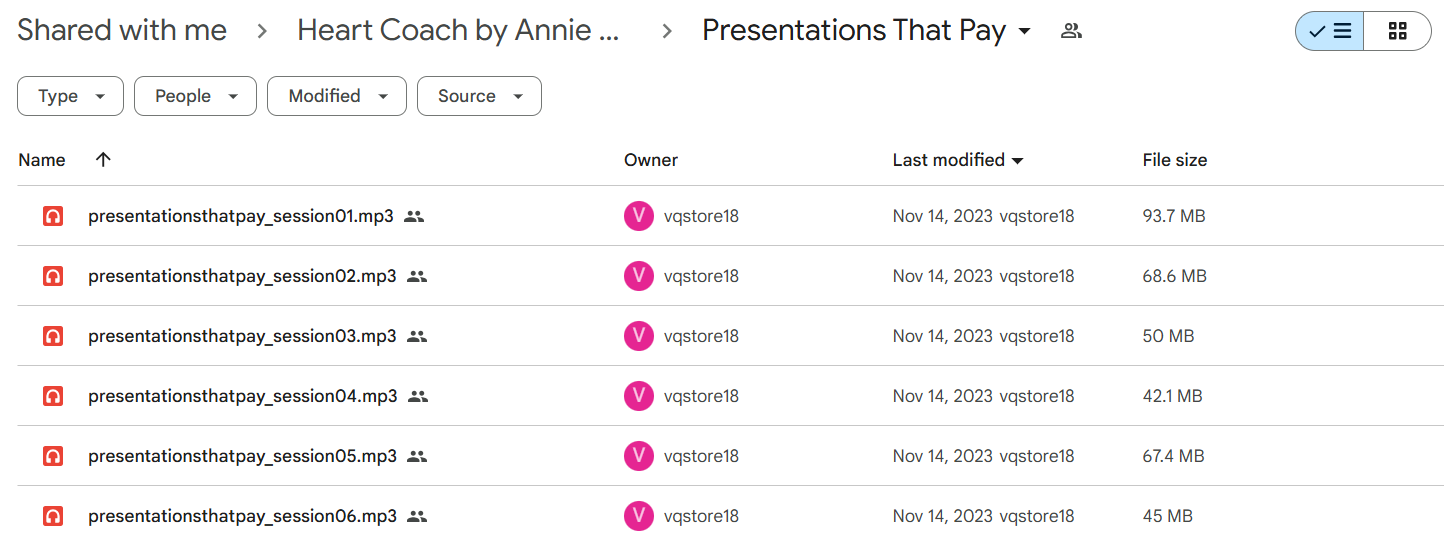Click the audio icon for session01.mp3
1444x542 pixels.
(x=53, y=216)
